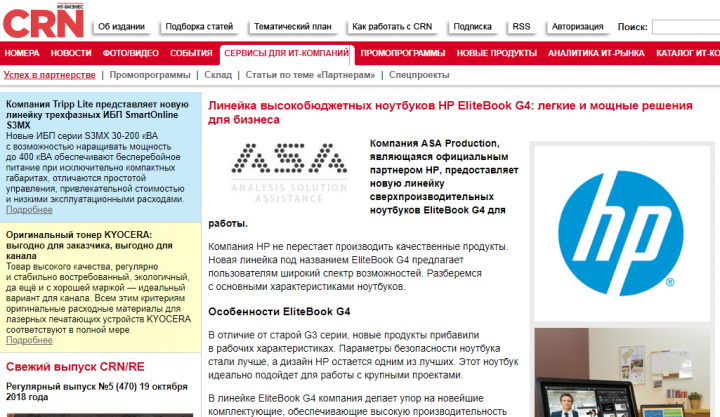Open 'КАТАЛОГ ИТ-КО...' section tab
This screenshot has width=720, height=417.
(x=687, y=53)
